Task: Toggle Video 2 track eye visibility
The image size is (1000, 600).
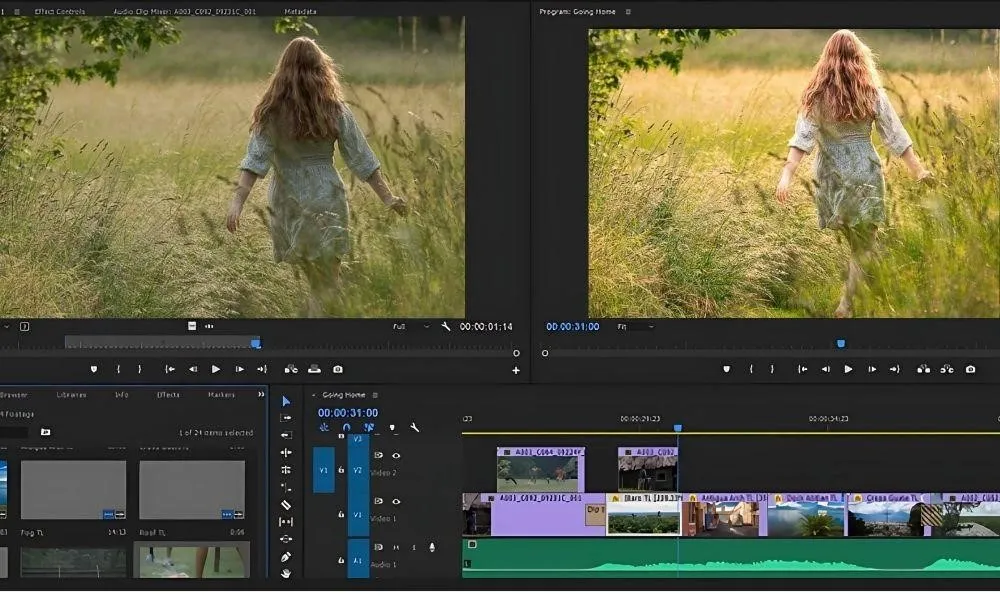Action: tap(396, 456)
